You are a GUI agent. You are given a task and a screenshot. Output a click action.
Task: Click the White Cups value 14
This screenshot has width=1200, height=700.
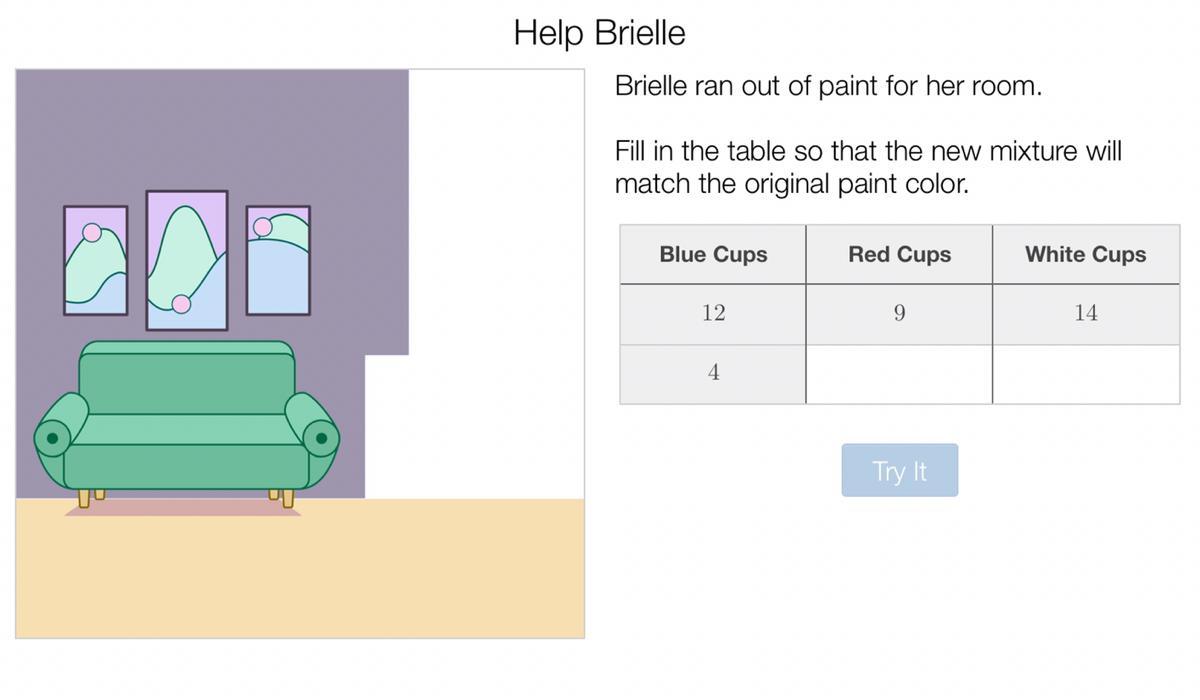1086,313
